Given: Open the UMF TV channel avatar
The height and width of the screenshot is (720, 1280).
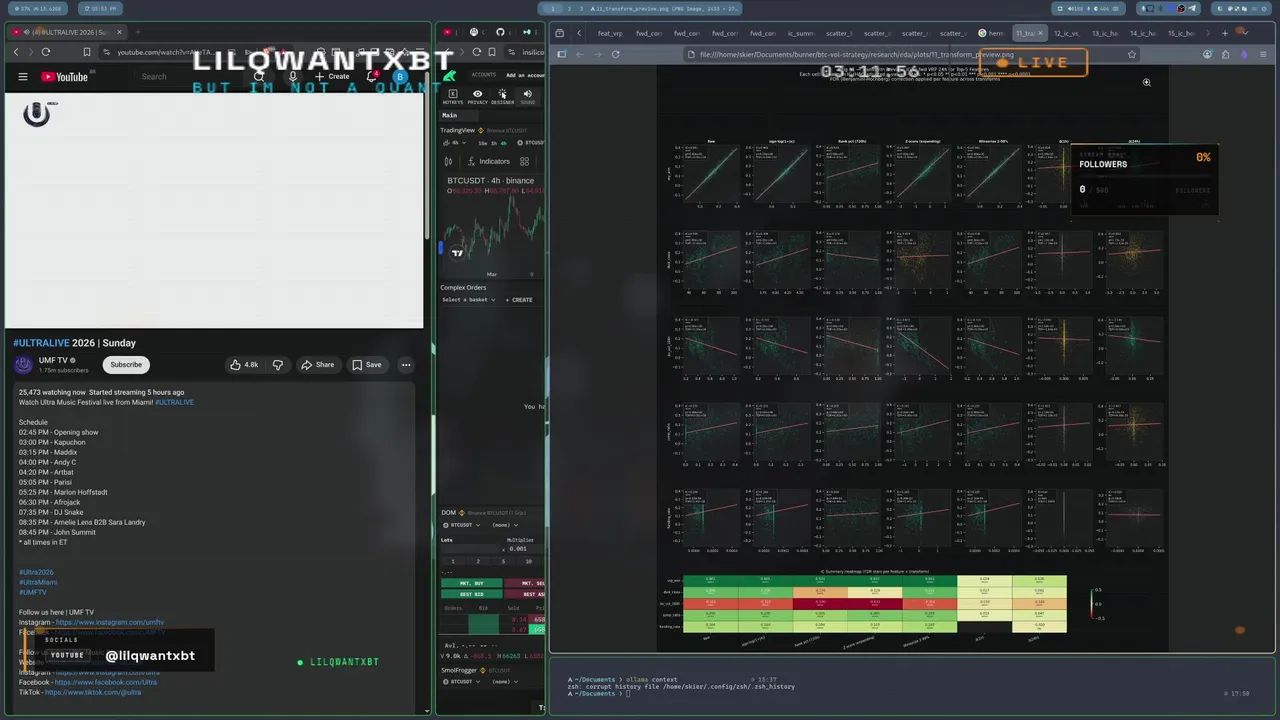Looking at the screenshot, I should (x=23, y=365).
